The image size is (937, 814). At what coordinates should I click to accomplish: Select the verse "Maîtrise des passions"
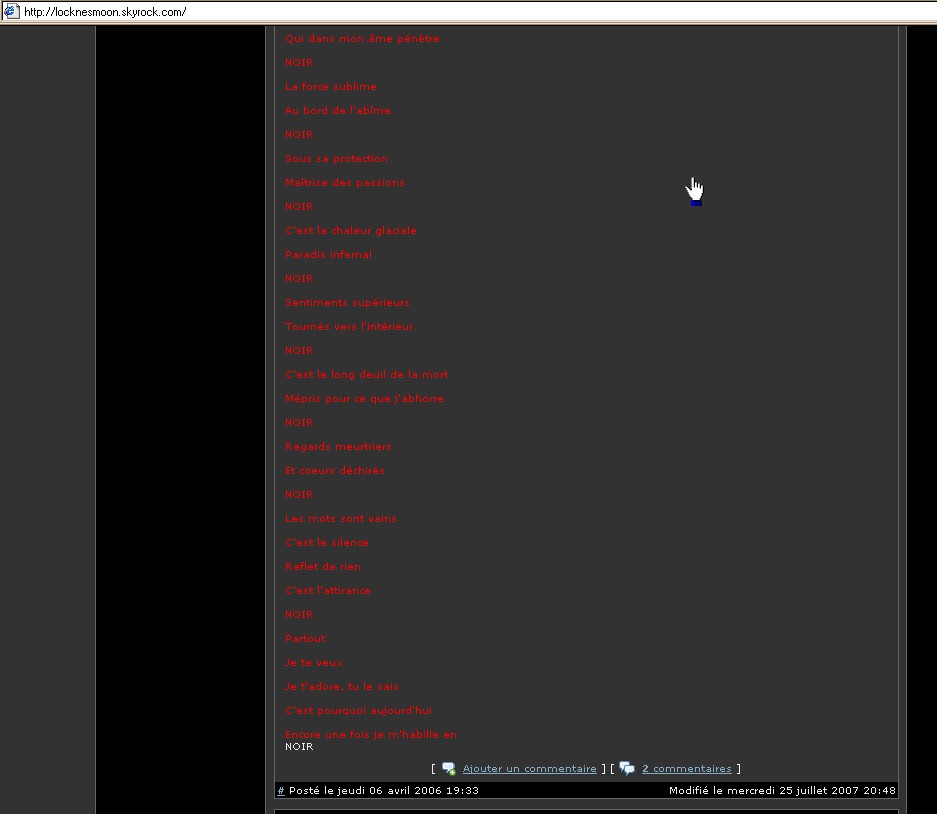(344, 182)
